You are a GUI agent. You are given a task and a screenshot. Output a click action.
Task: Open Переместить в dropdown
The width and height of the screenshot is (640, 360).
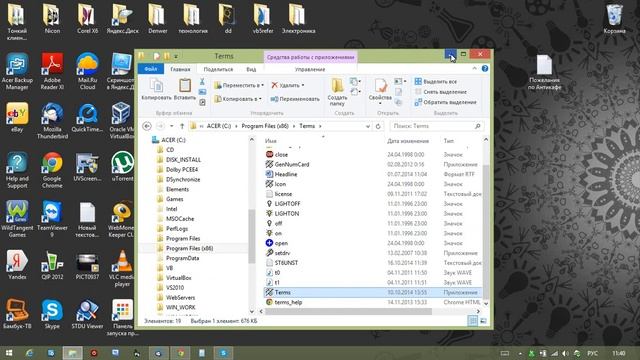239,85
